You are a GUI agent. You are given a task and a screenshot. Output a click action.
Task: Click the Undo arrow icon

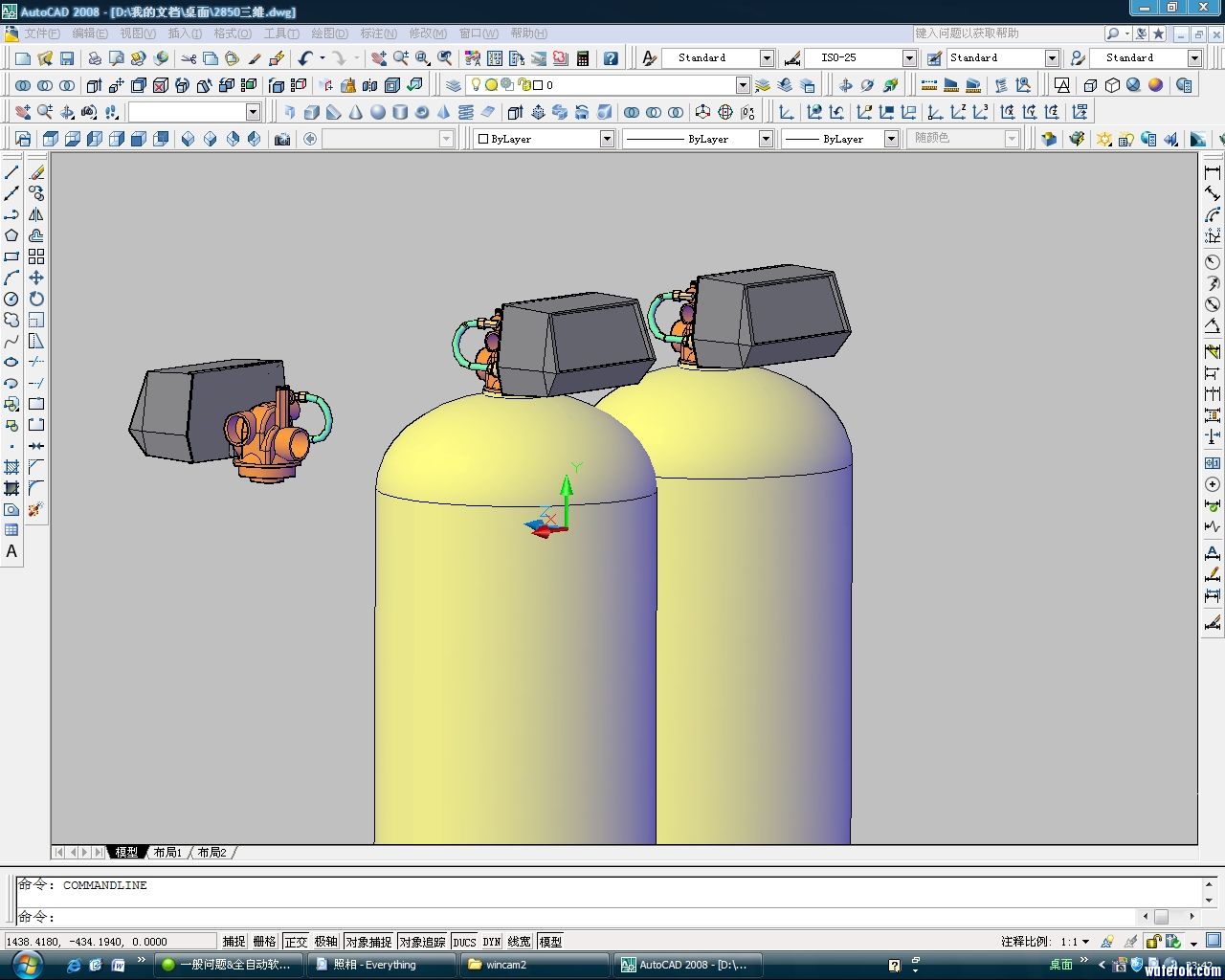pyautogui.click(x=305, y=59)
